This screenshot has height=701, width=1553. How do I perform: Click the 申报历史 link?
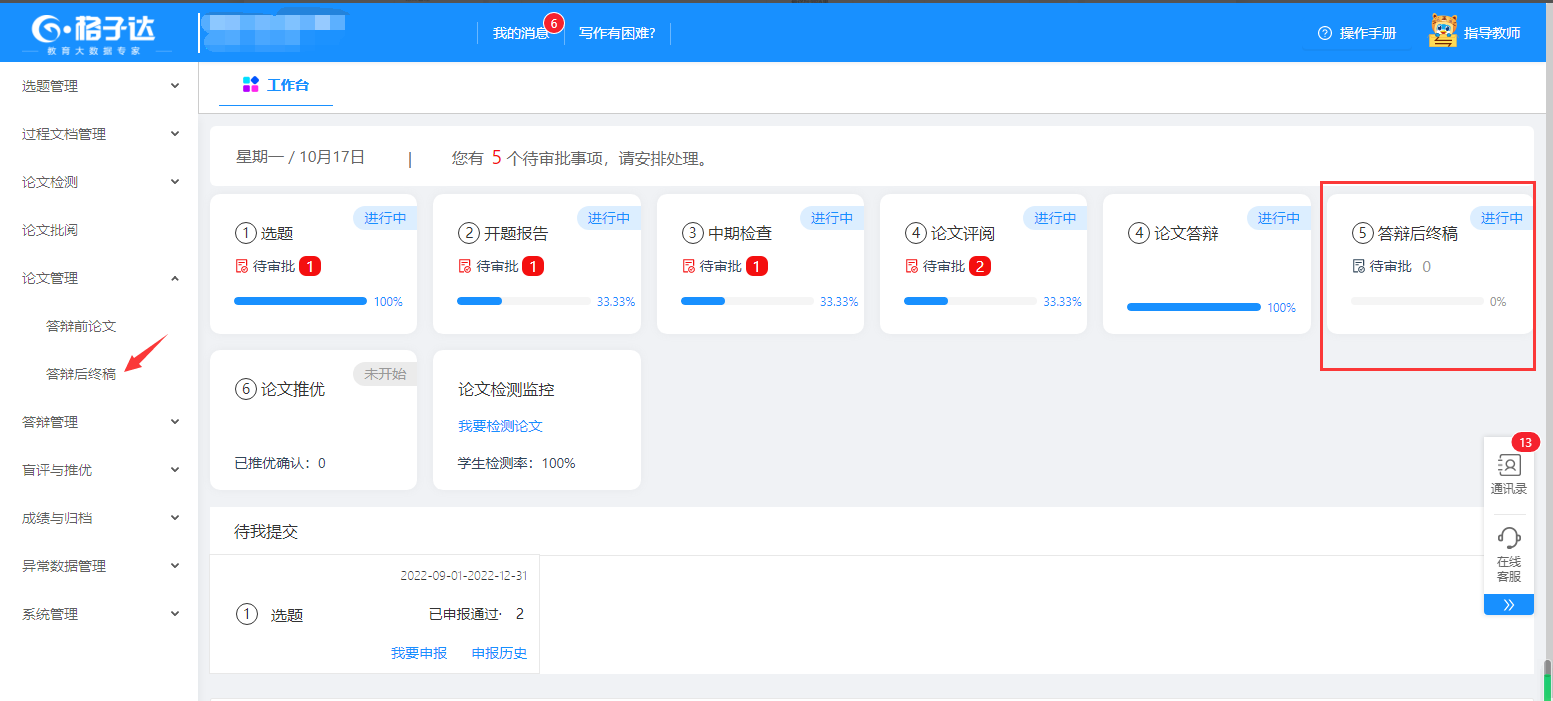tap(499, 653)
